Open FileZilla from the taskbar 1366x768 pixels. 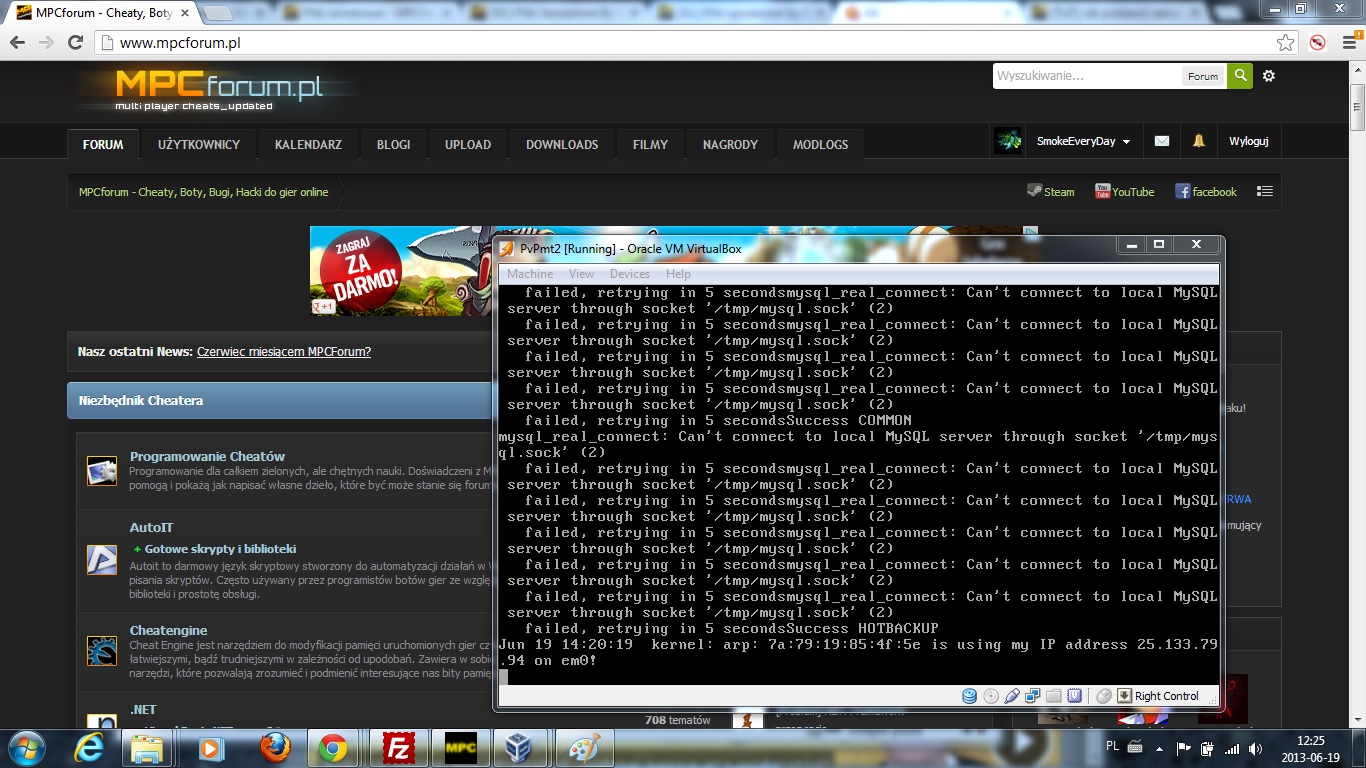(399, 748)
